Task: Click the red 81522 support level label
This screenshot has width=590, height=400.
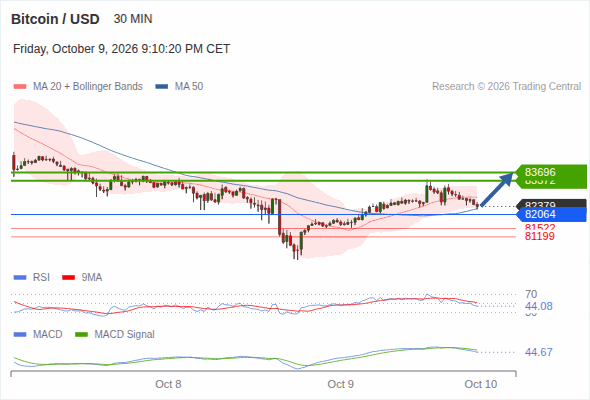Action: click(x=540, y=227)
